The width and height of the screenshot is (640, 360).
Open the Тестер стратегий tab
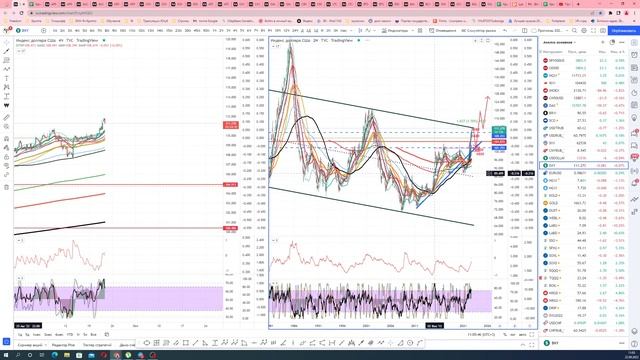click(97, 345)
